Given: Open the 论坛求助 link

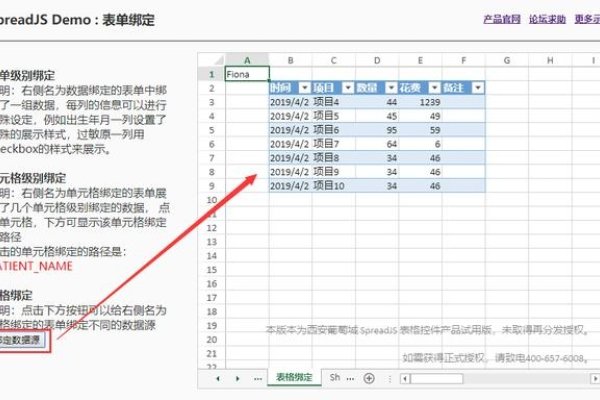Looking at the screenshot, I should click(x=547, y=19).
